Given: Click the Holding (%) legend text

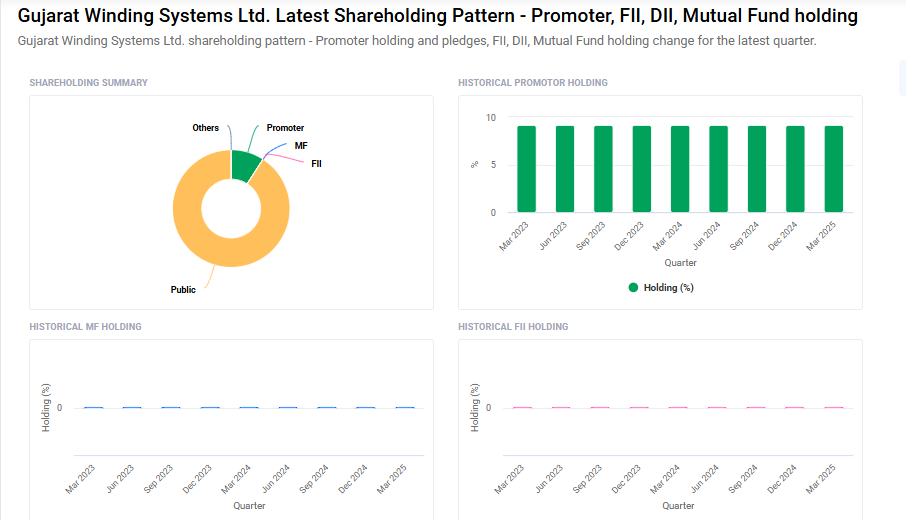Looking at the screenshot, I should click(x=669, y=288).
